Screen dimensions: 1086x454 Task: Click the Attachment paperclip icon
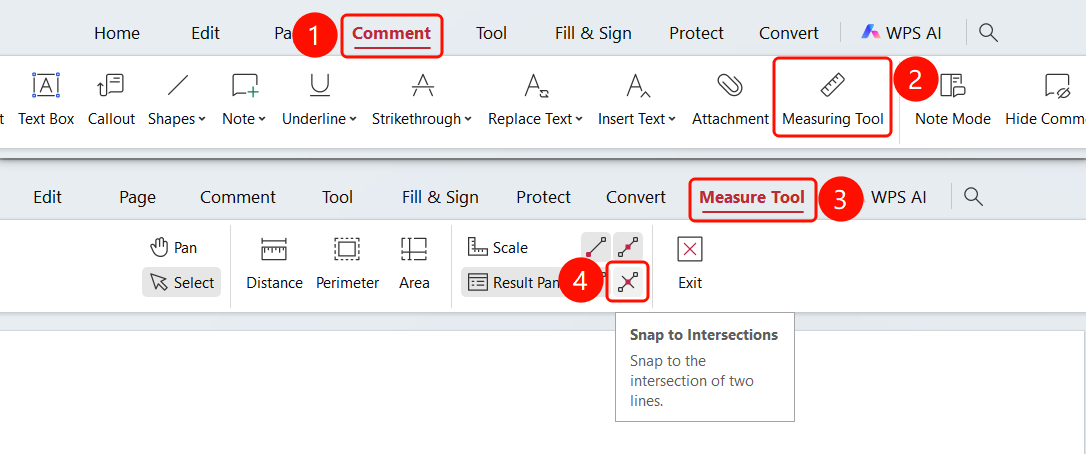729,86
